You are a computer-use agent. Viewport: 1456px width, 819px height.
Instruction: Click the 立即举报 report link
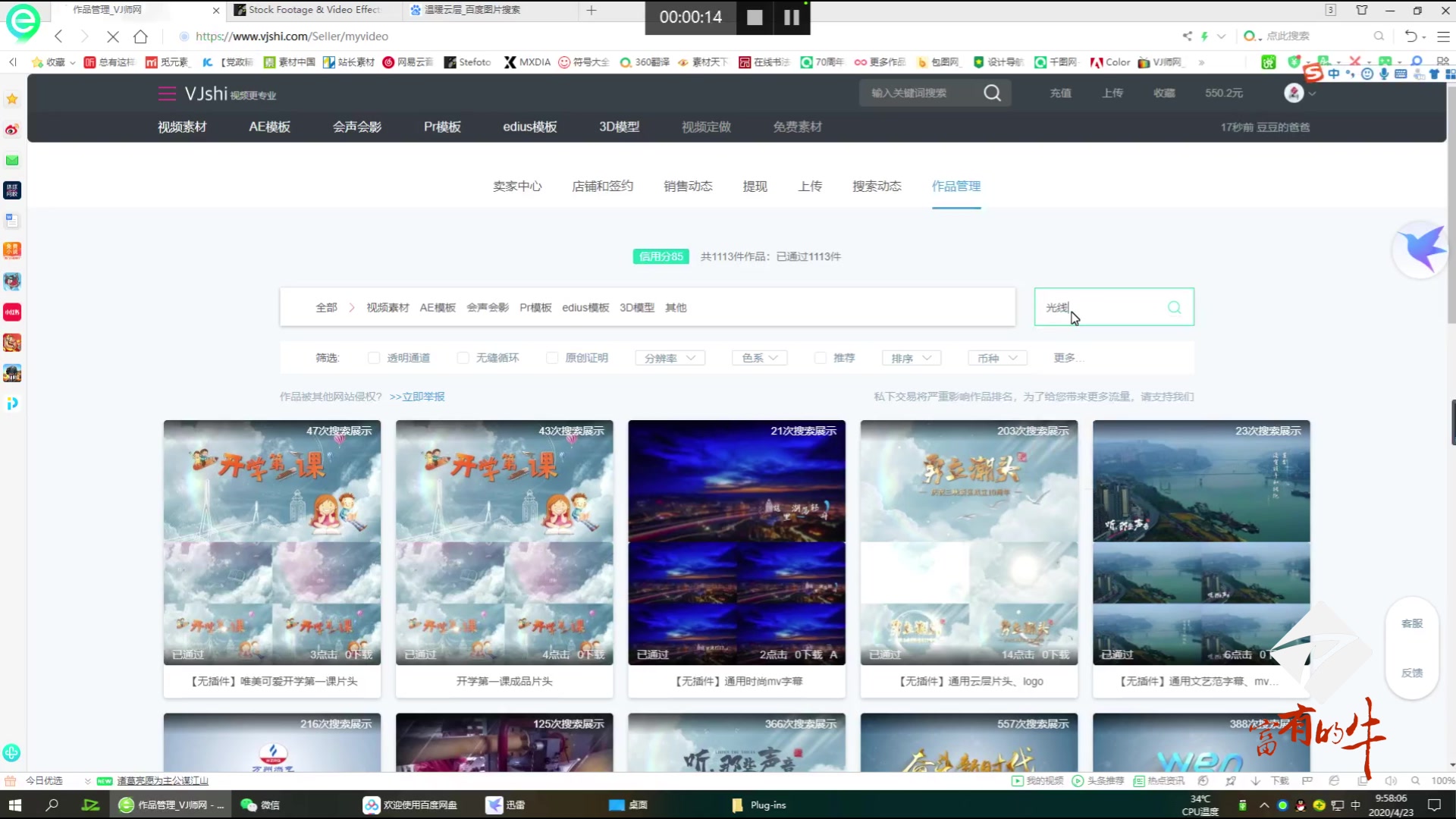(423, 396)
